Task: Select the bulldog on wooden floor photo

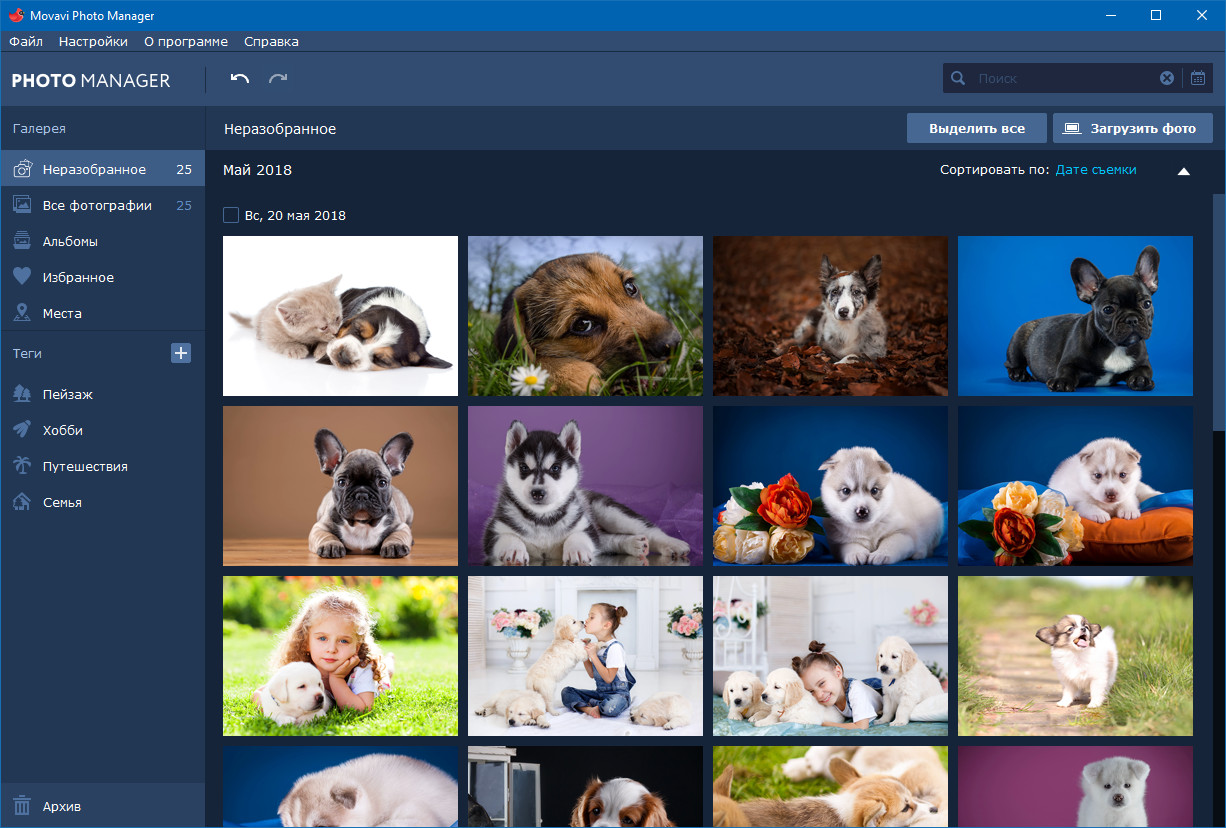Action: pos(340,486)
